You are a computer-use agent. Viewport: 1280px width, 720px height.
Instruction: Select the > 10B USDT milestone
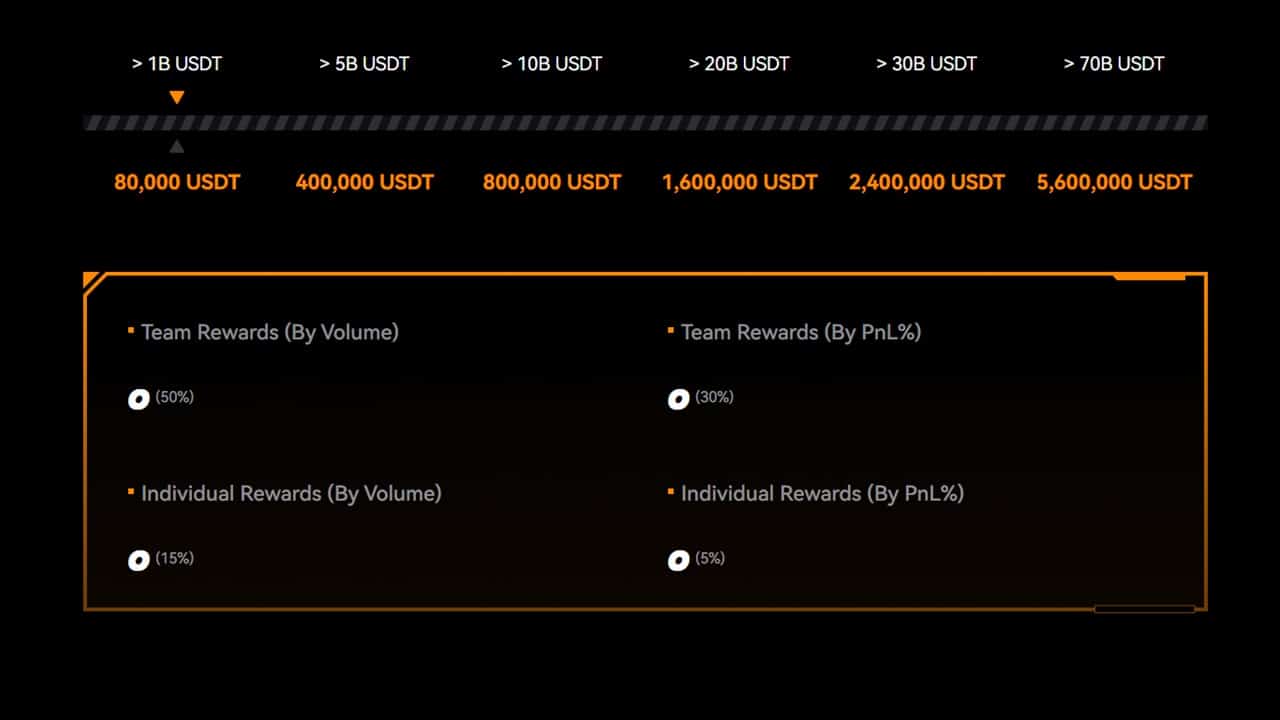coord(552,64)
